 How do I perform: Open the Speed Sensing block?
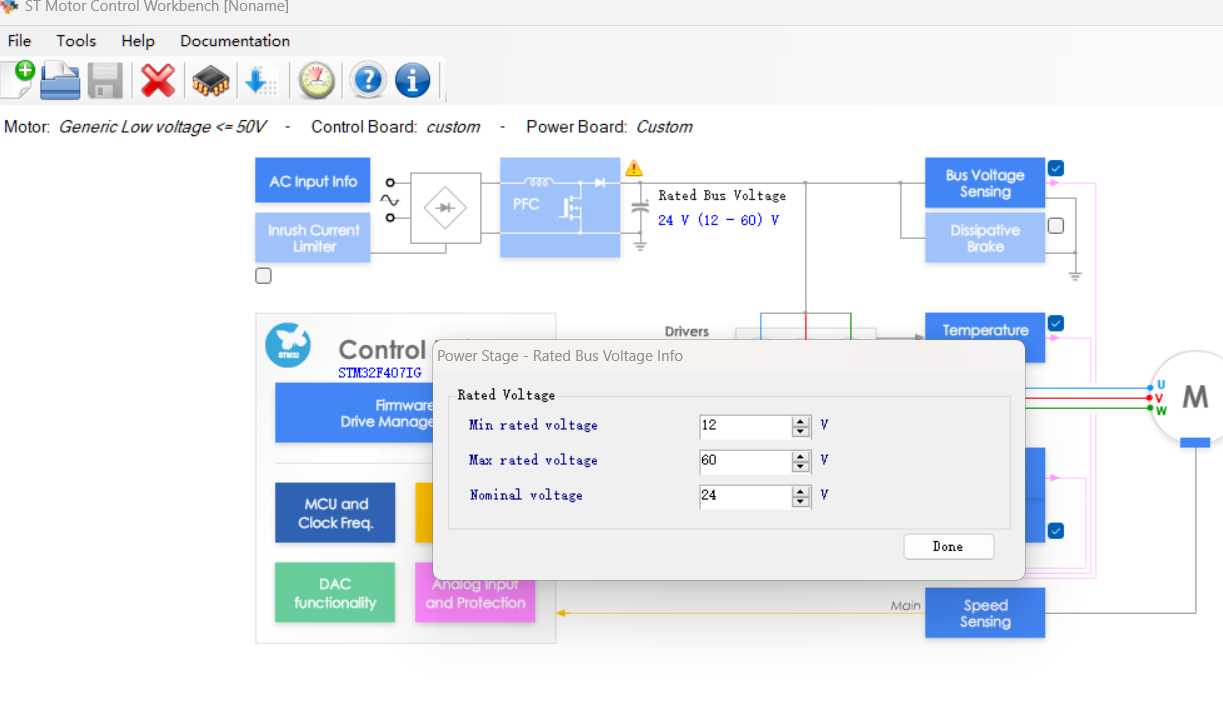(x=985, y=613)
